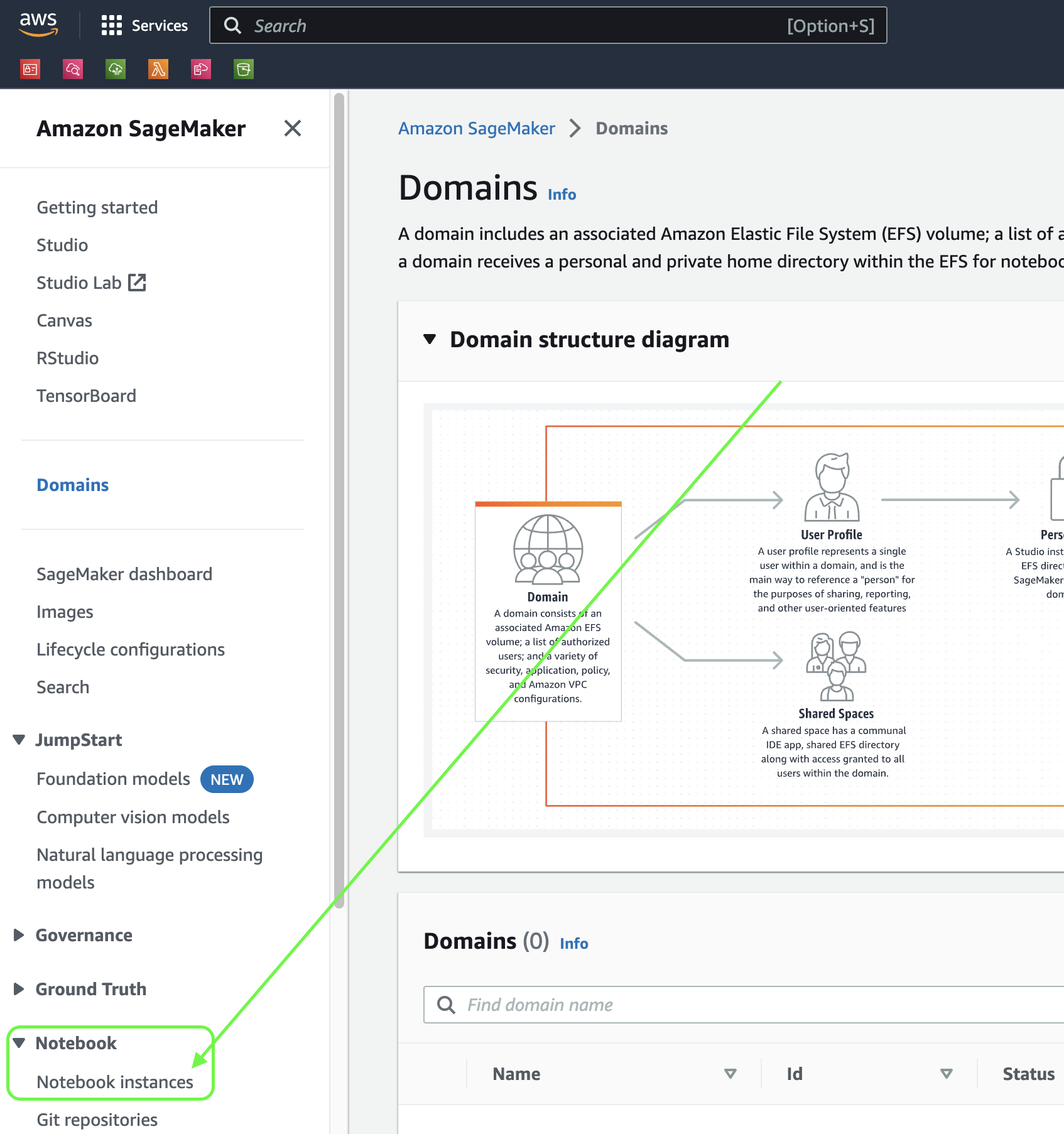Open RStudio in sidebar
The image size is (1064, 1134).
tap(68, 358)
